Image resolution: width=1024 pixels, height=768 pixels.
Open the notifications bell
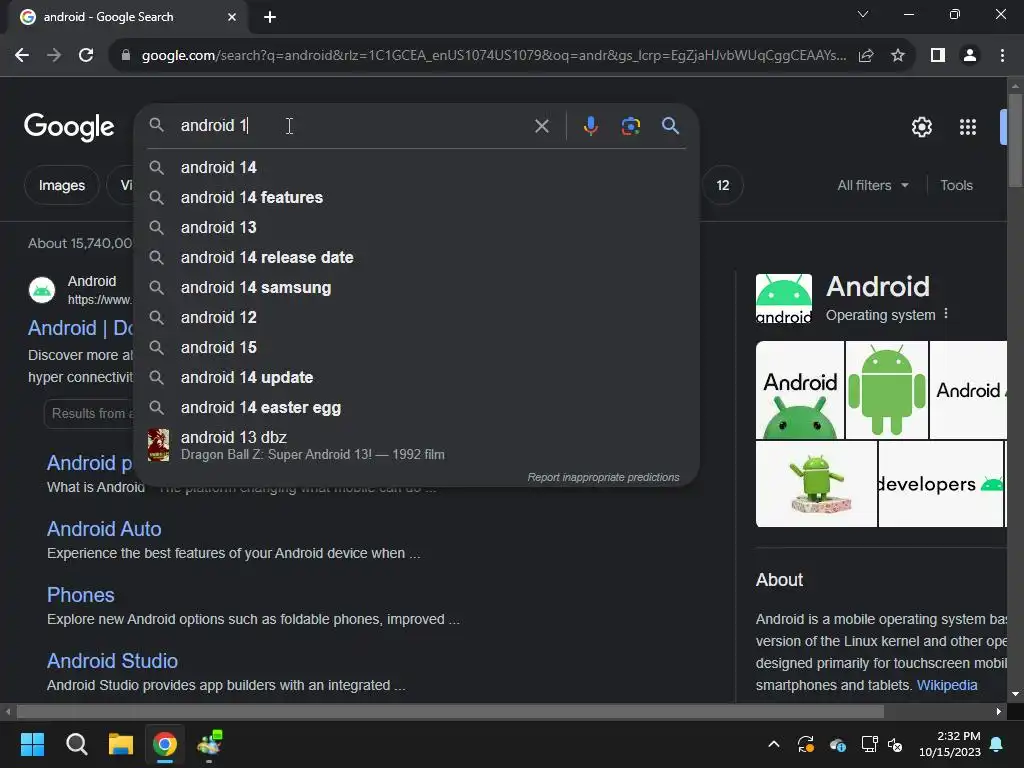tap(997, 744)
